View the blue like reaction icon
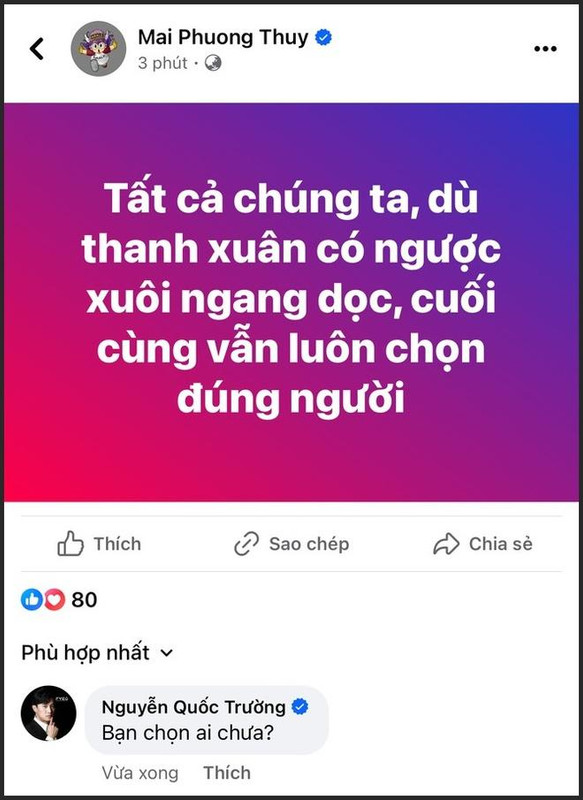 tap(32, 599)
